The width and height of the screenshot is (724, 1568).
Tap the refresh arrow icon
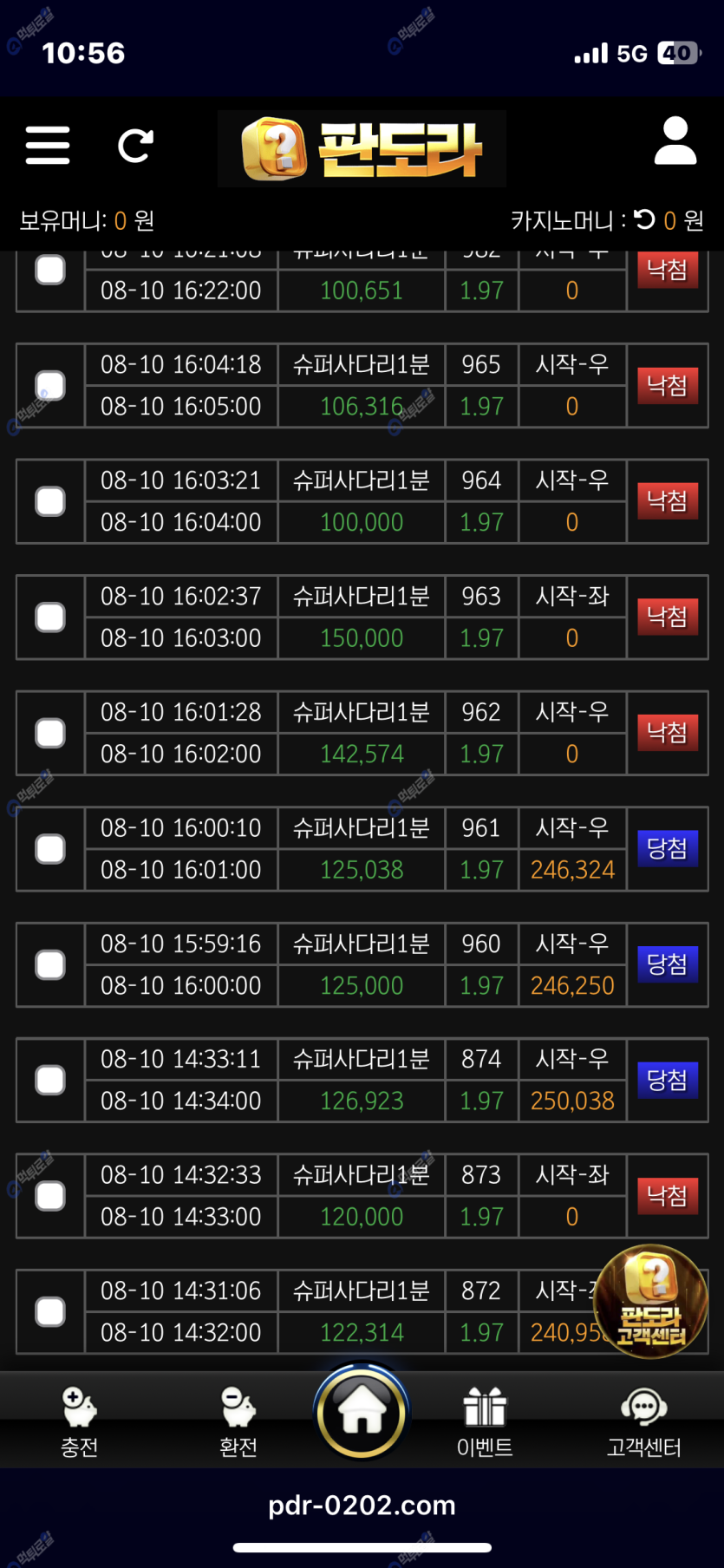tap(135, 146)
